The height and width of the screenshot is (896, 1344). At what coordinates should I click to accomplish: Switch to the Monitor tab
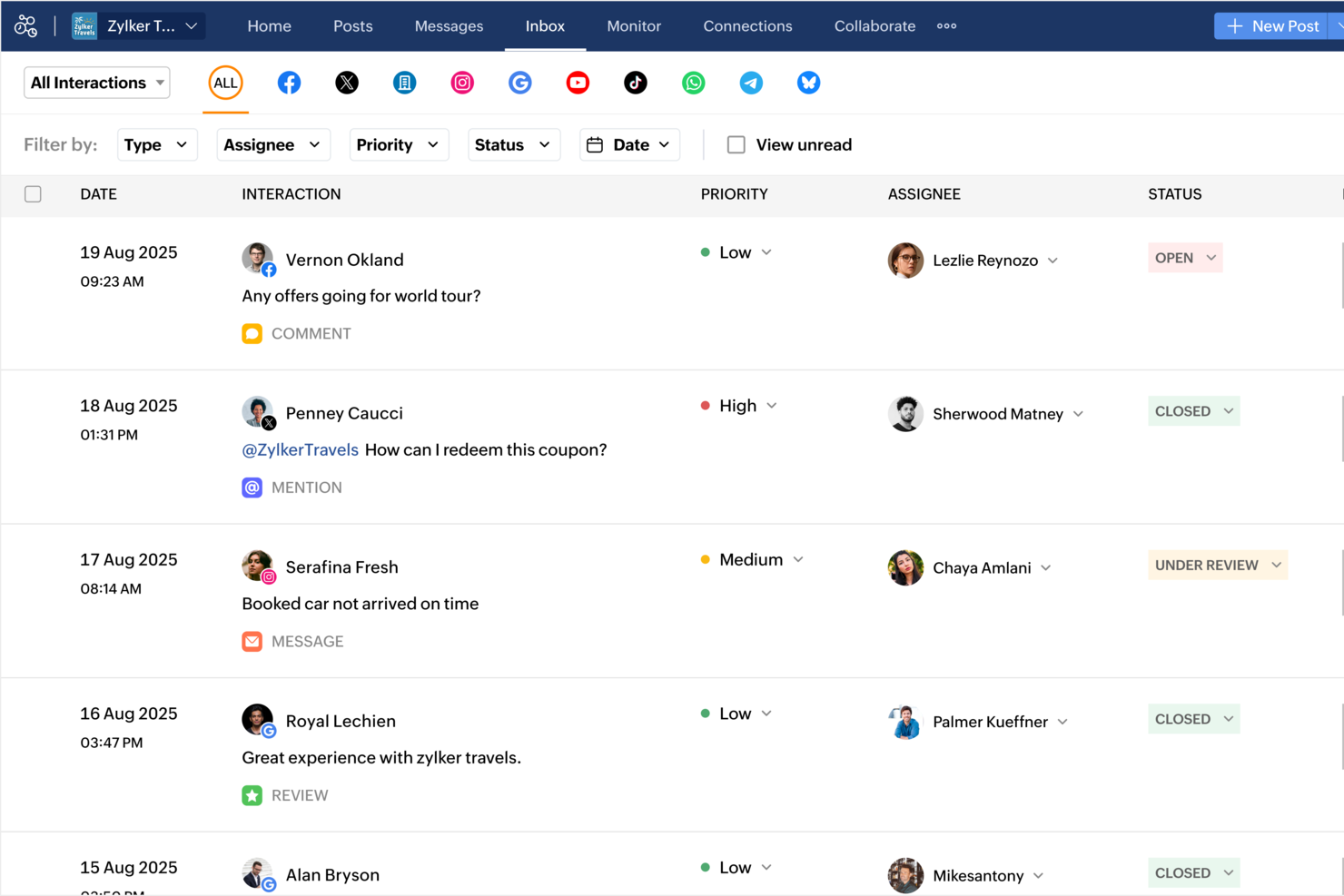point(633,25)
